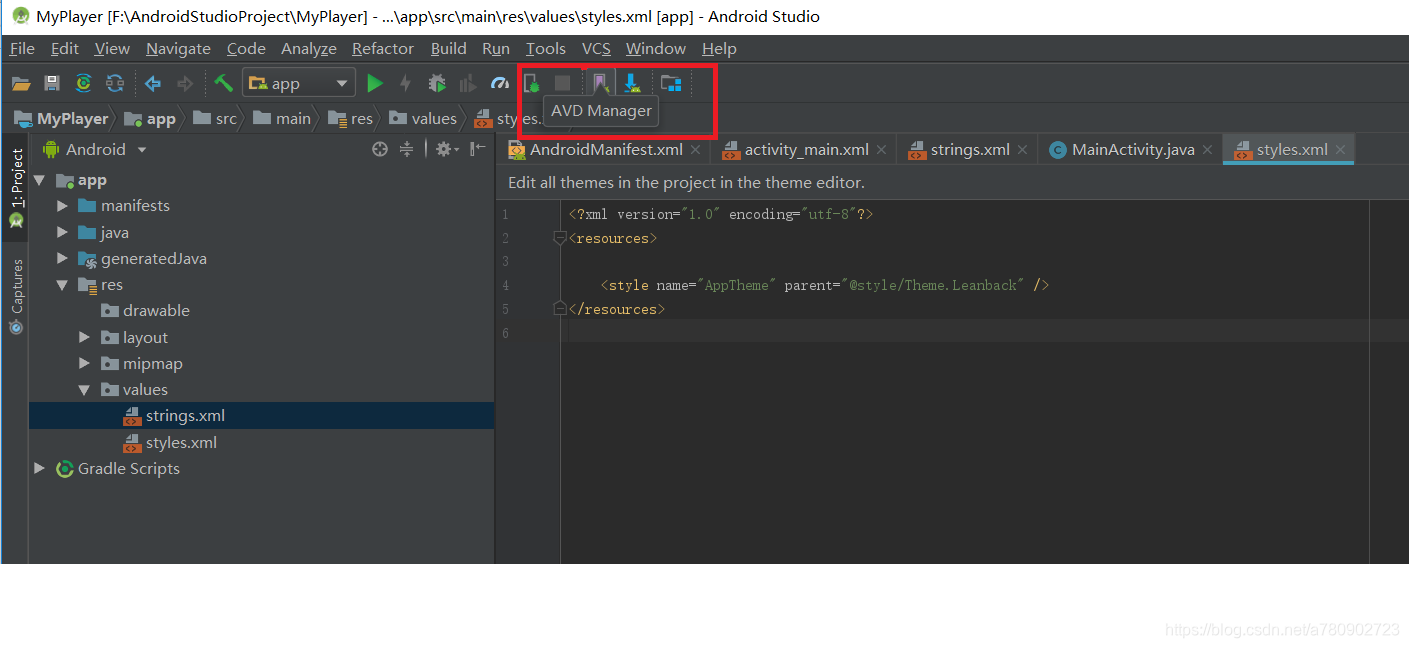Open the VCS menu
The width and height of the screenshot is (1409, 648).
tap(596, 48)
